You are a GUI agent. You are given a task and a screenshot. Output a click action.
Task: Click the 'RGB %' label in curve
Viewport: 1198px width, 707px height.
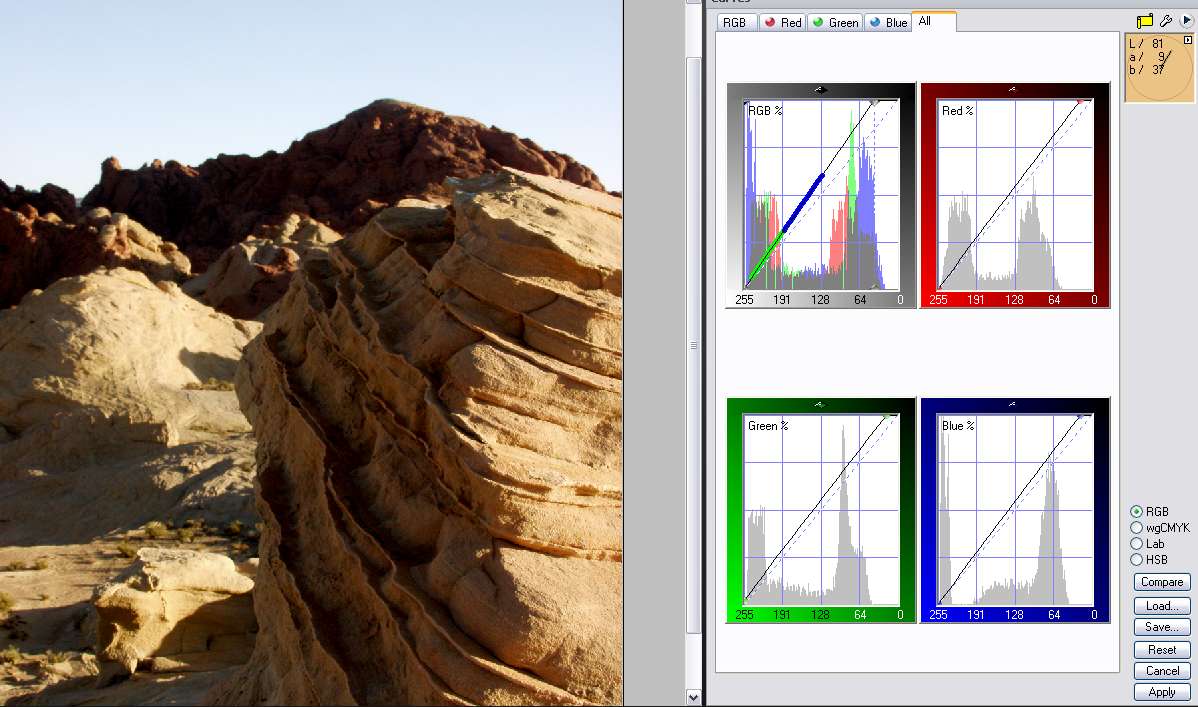click(765, 111)
